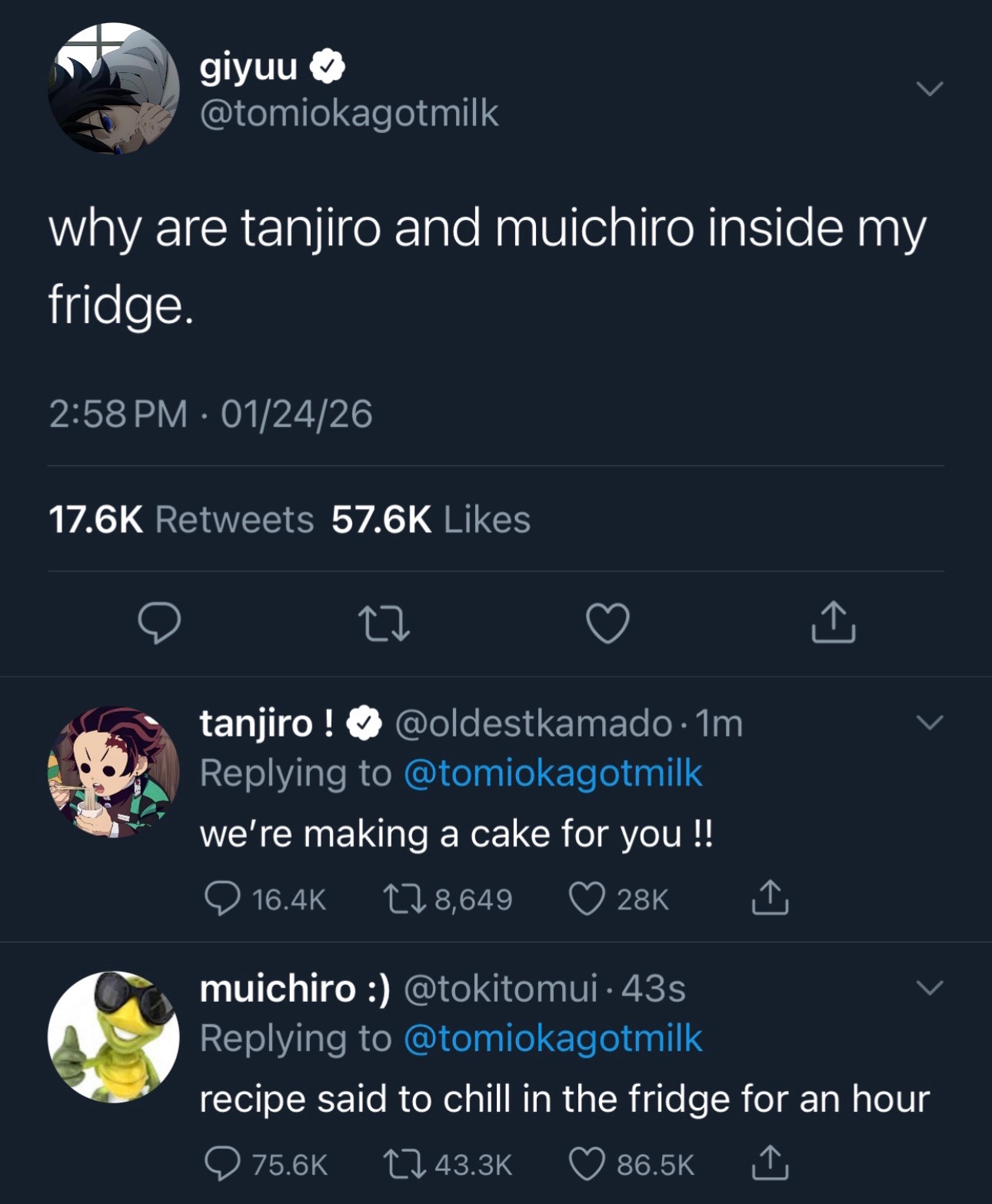Retweet muichiro's reply with 43.3K retweets
Screen dimensions: 992x1204
[448, 1164]
